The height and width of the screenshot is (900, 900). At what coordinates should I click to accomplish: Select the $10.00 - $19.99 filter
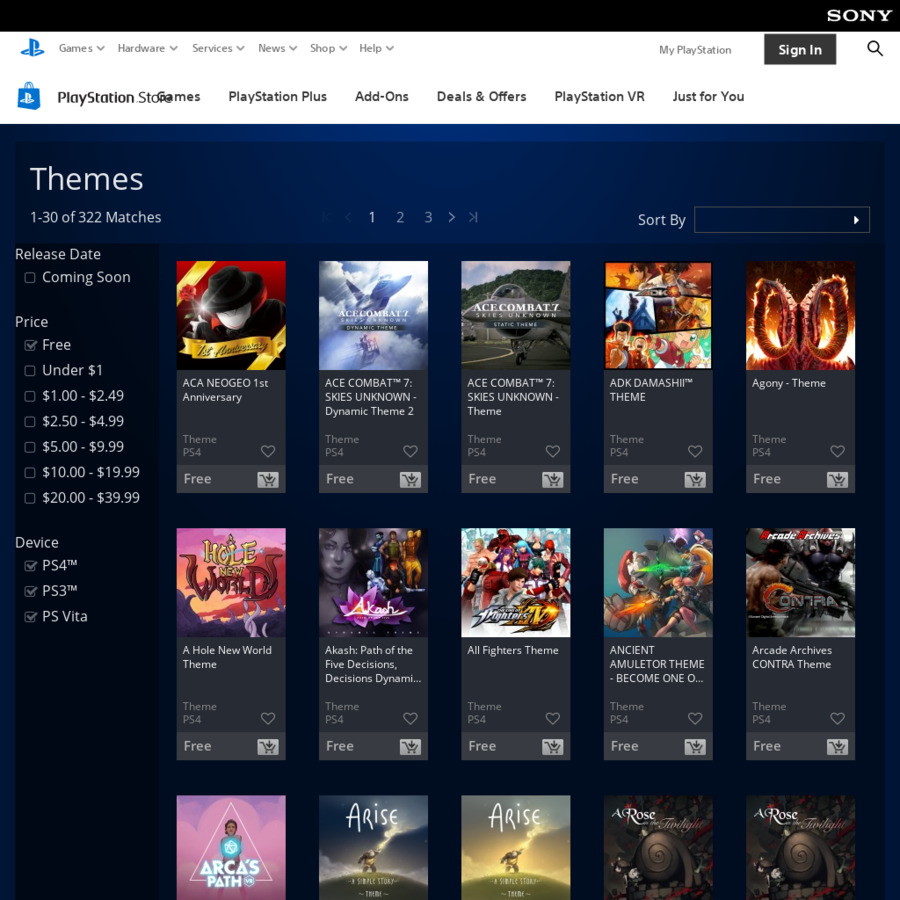[30, 472]
